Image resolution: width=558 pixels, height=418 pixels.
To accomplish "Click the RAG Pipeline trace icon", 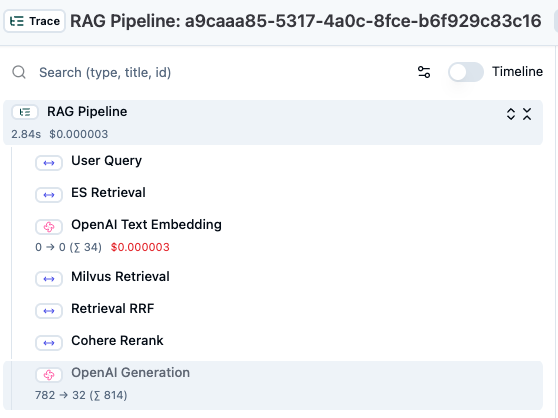I will click(x=25, y=112).
